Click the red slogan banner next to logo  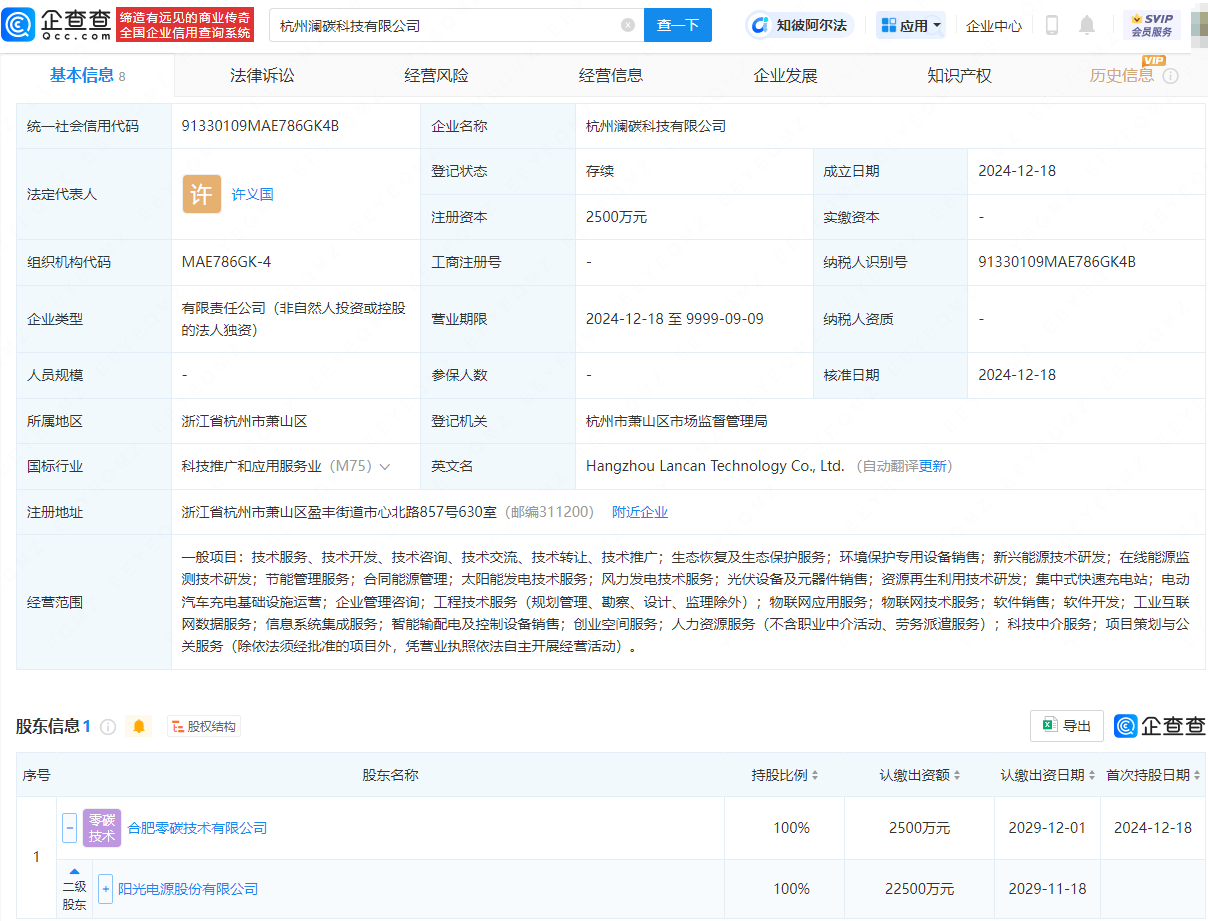point(185,25)
